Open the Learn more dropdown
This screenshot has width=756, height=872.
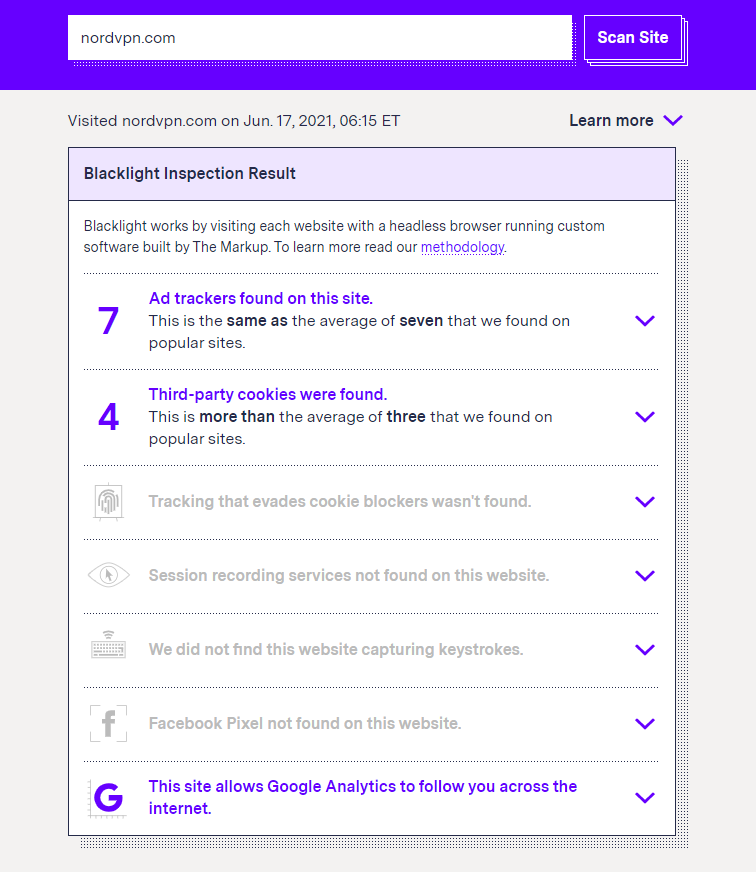(625, 121)
